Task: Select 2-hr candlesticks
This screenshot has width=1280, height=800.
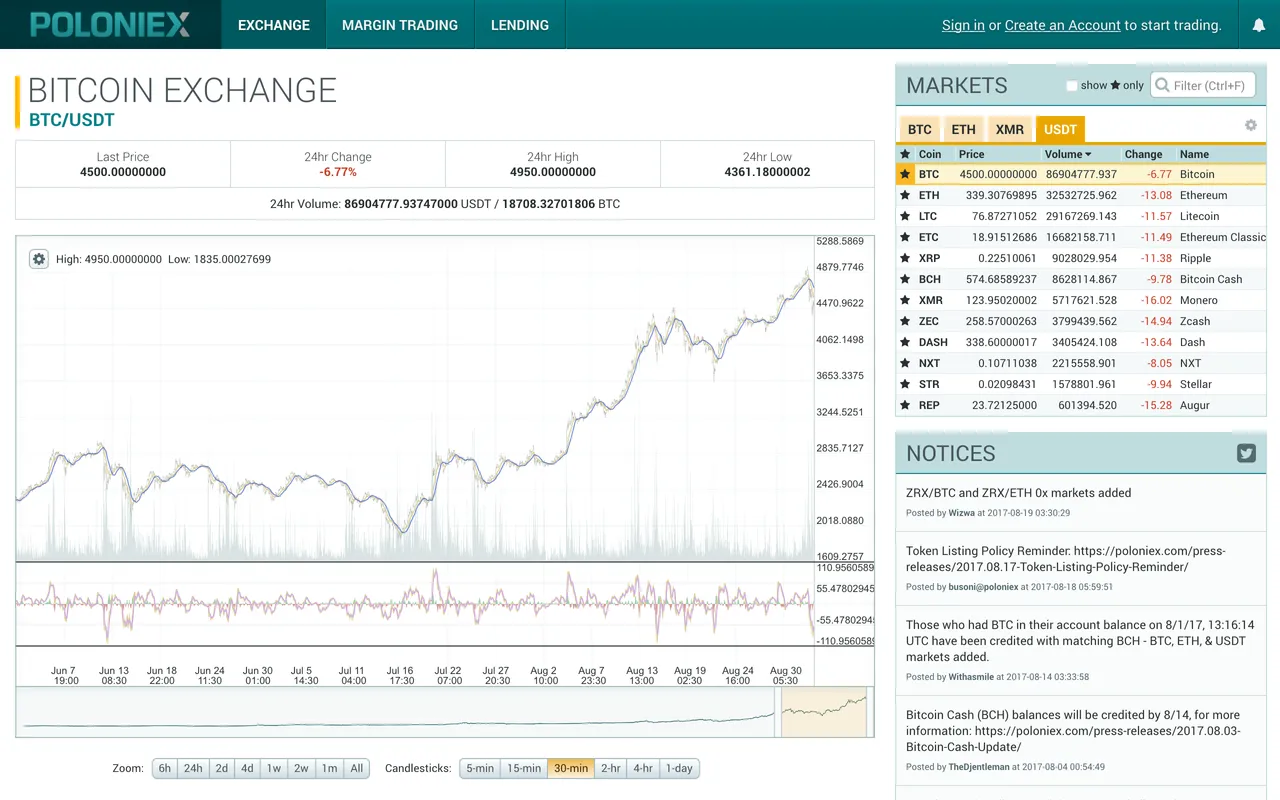Action: pos(610,768)
